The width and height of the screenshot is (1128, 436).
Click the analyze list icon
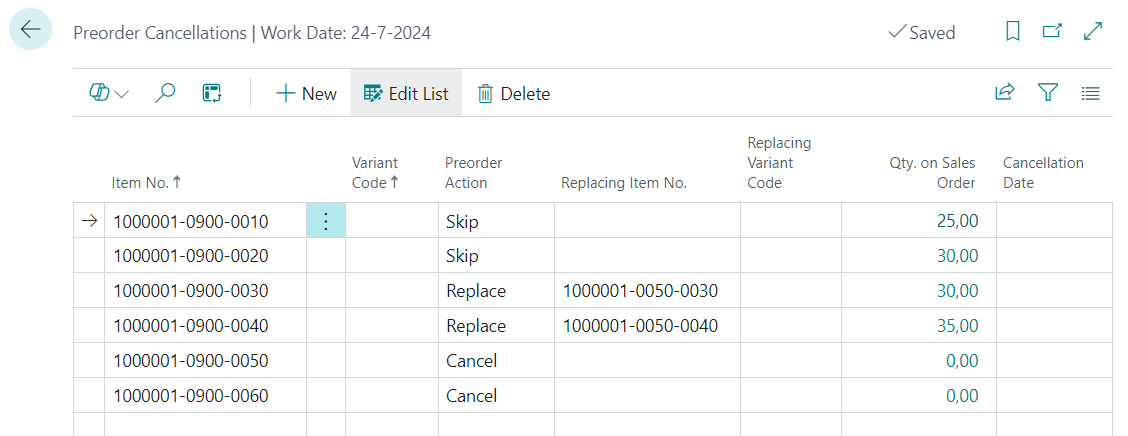coord(212,93)
